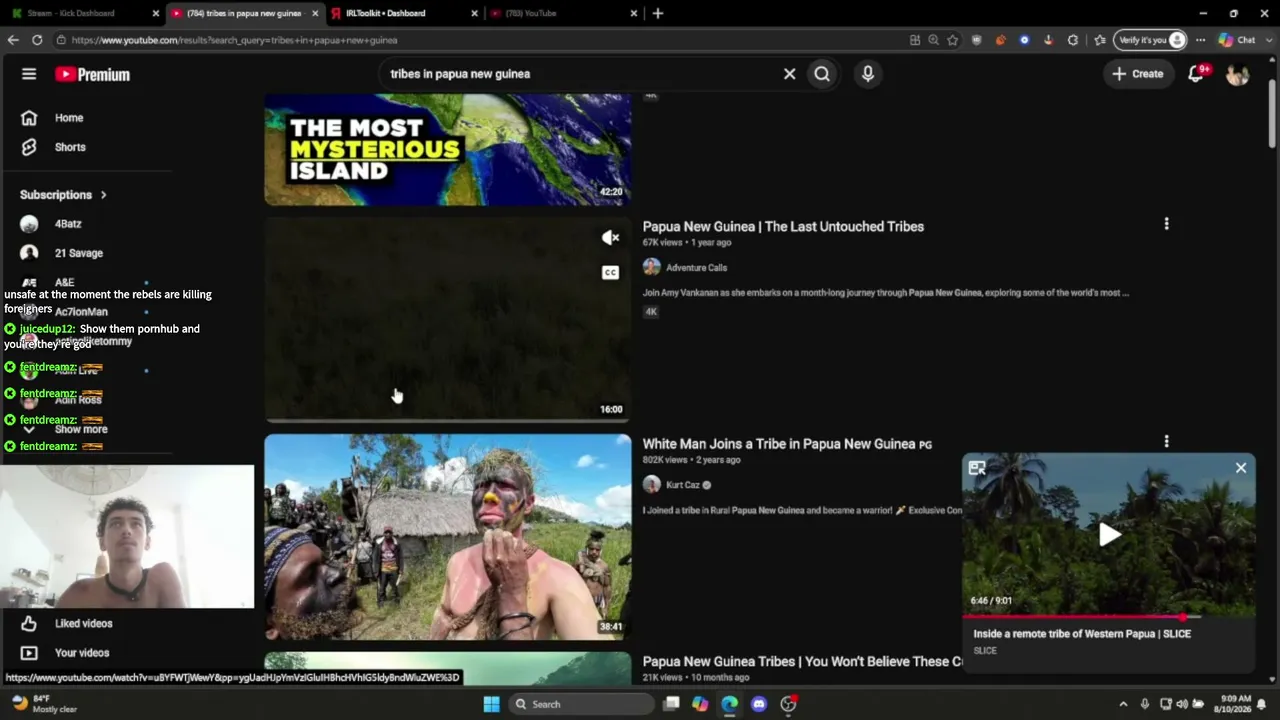The height and width of the screenshot is (720, 1280).
Task: Open Adventure Calls channel name link
Action: 696,268
